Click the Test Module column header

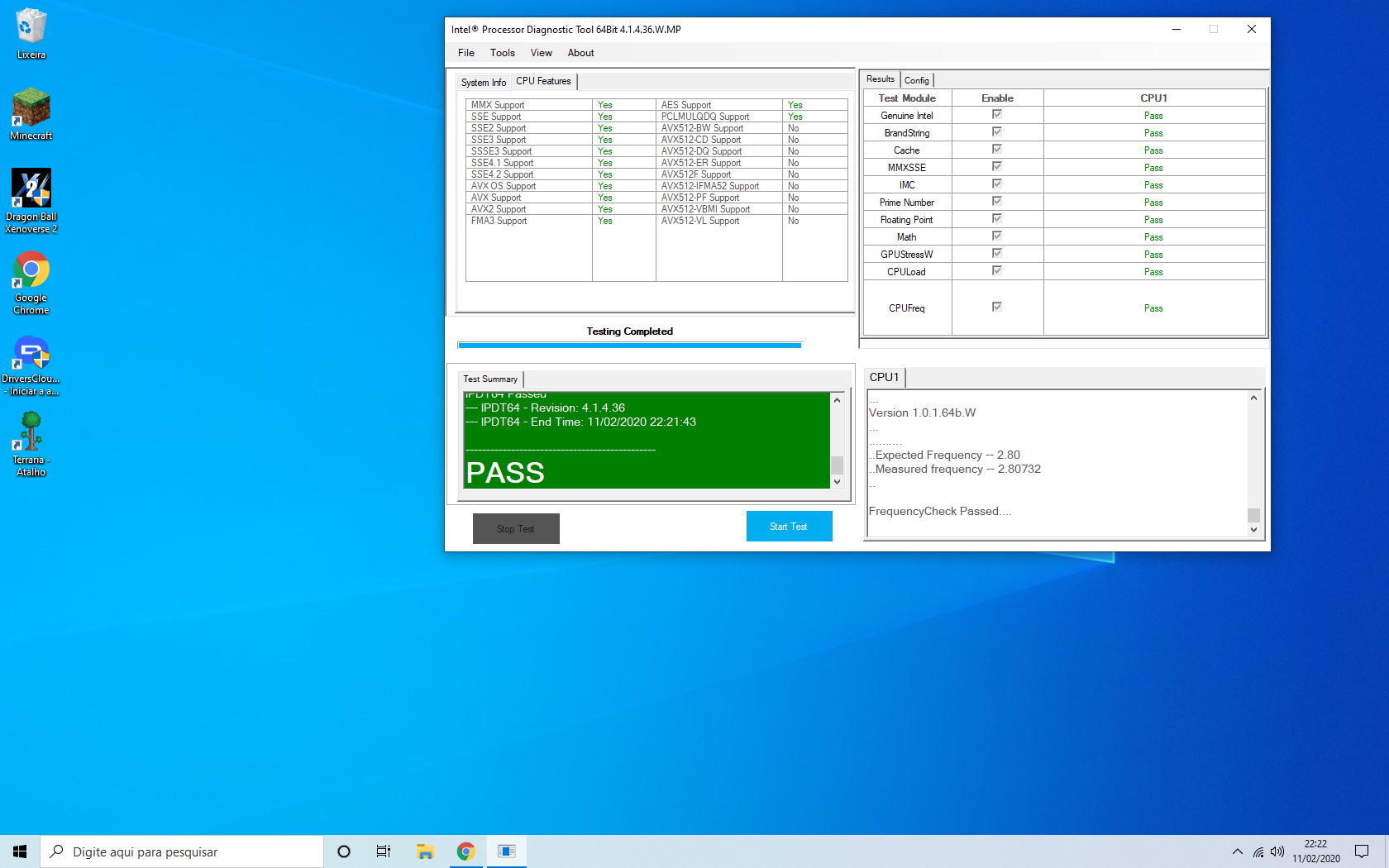pyautogui.click(x=907, y=98)
